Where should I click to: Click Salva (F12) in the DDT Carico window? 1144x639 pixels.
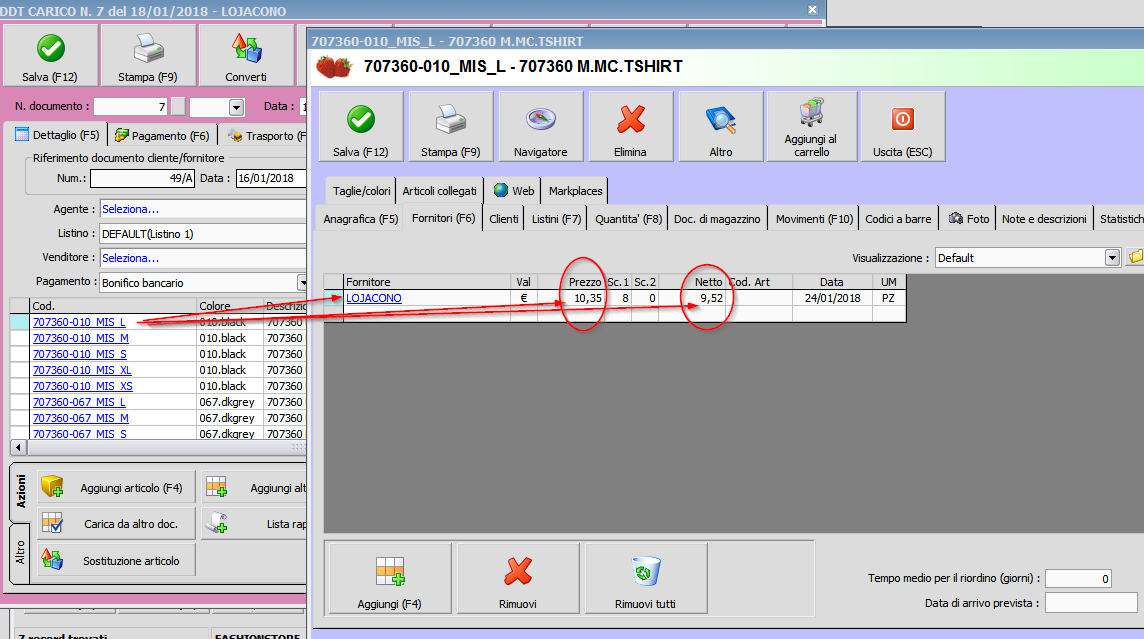[x=50, y=55]
